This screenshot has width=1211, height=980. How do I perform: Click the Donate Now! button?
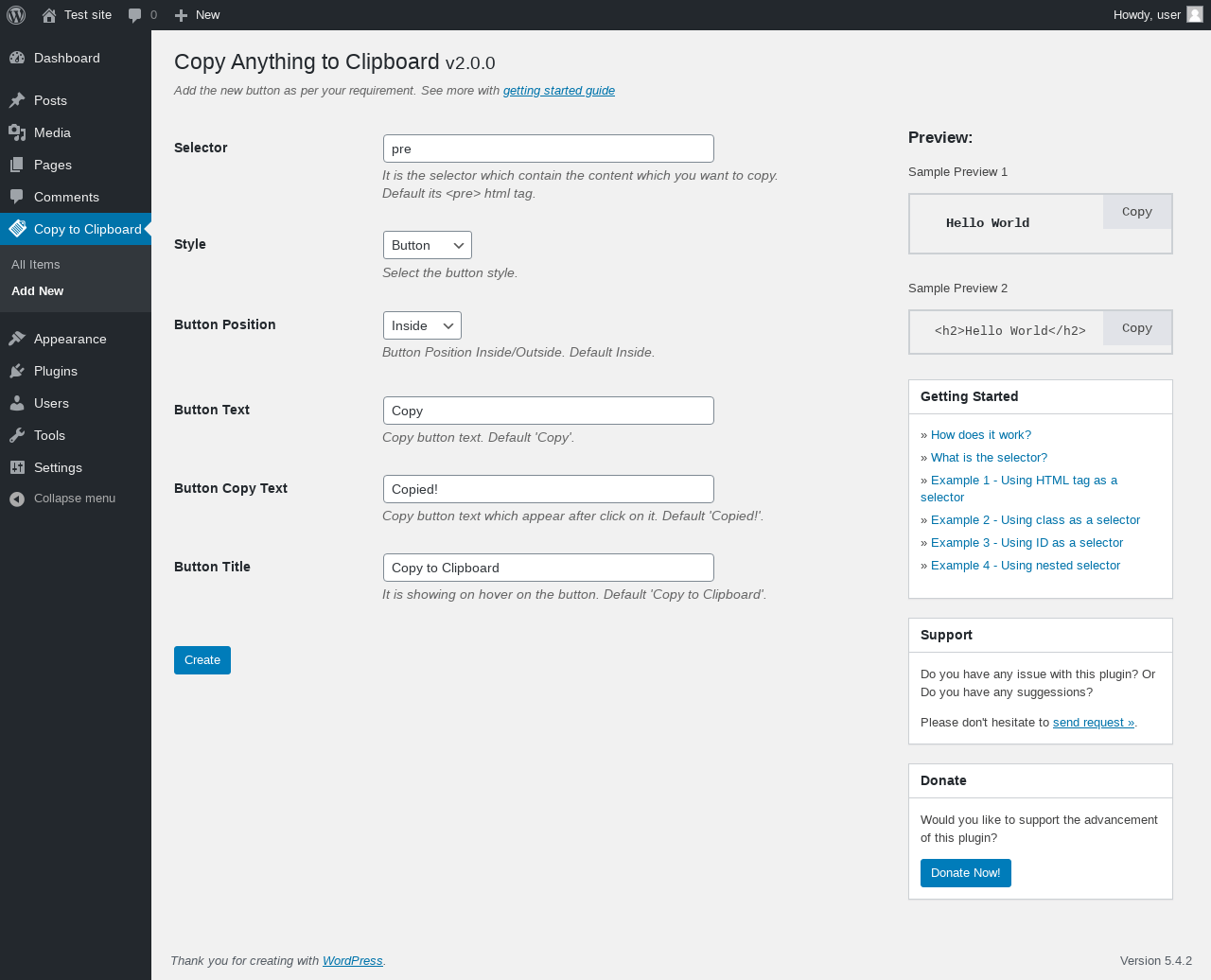966,873
